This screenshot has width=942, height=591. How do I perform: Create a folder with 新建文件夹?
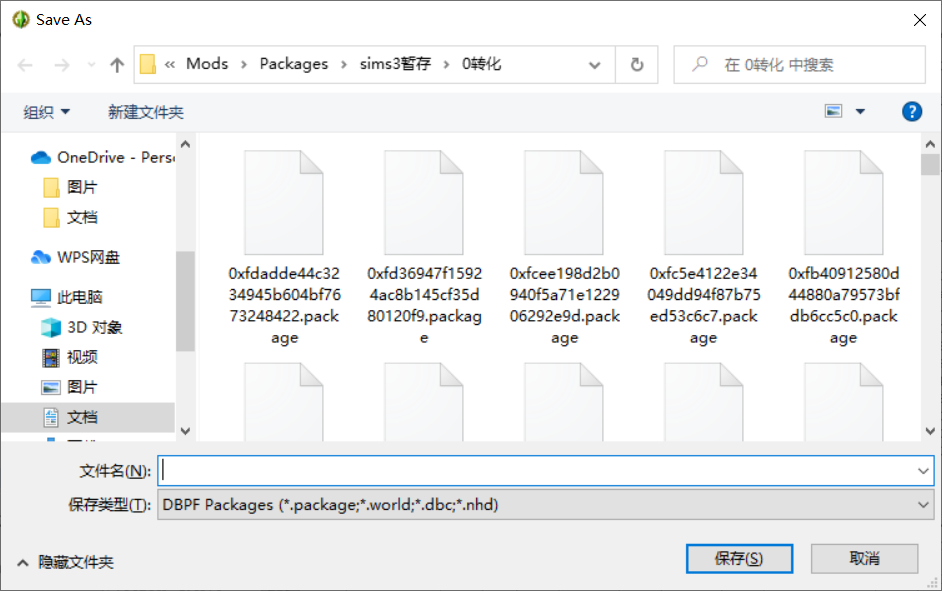(146, 112)
